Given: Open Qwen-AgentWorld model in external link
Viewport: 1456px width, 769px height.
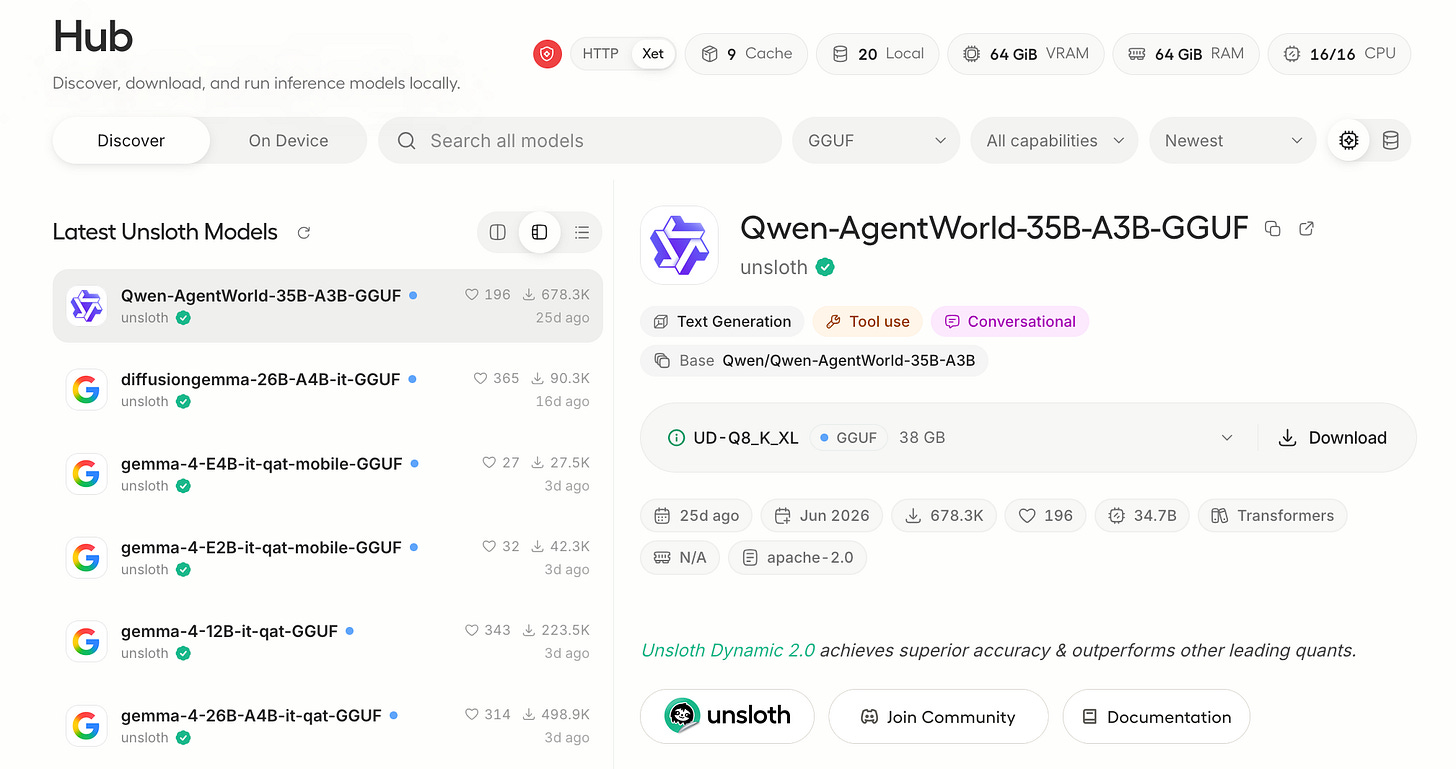Looking at the screenshot, I should click(1306, 229).
